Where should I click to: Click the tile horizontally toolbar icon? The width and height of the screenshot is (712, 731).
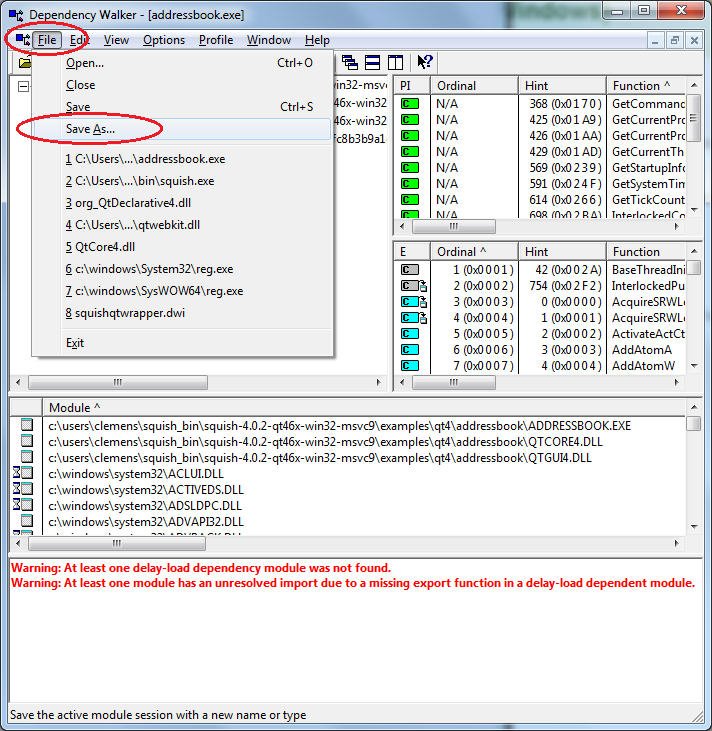click(x=373, y=63)
